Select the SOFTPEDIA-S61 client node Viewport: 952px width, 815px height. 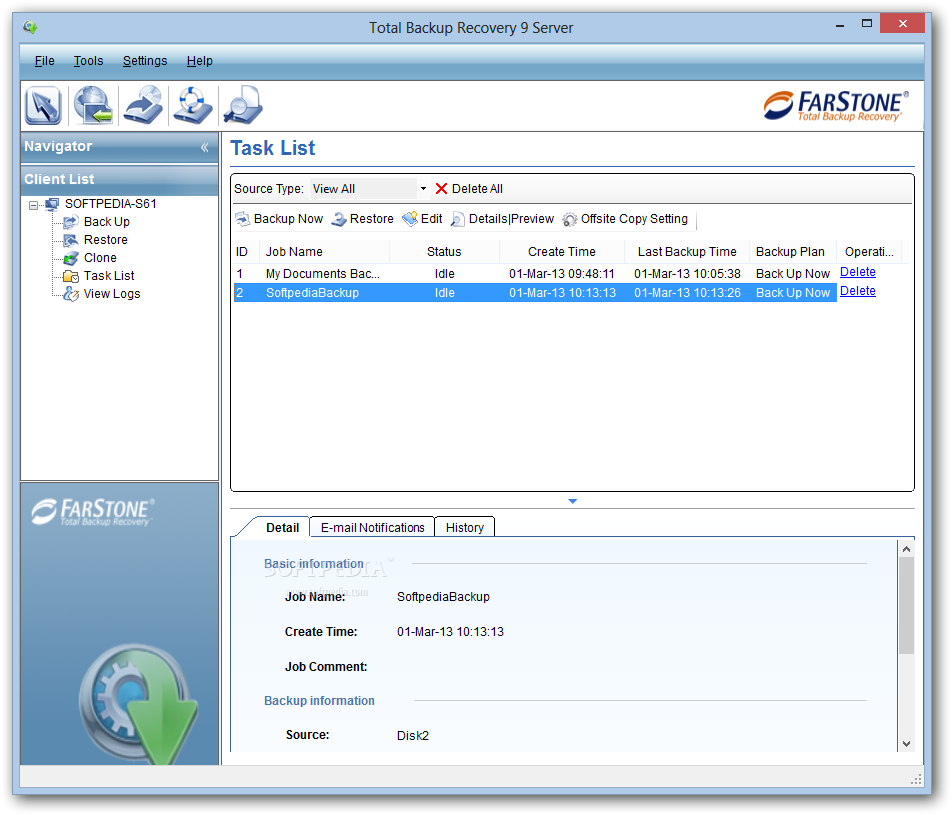pyautogui.click(x=110, y=204)
